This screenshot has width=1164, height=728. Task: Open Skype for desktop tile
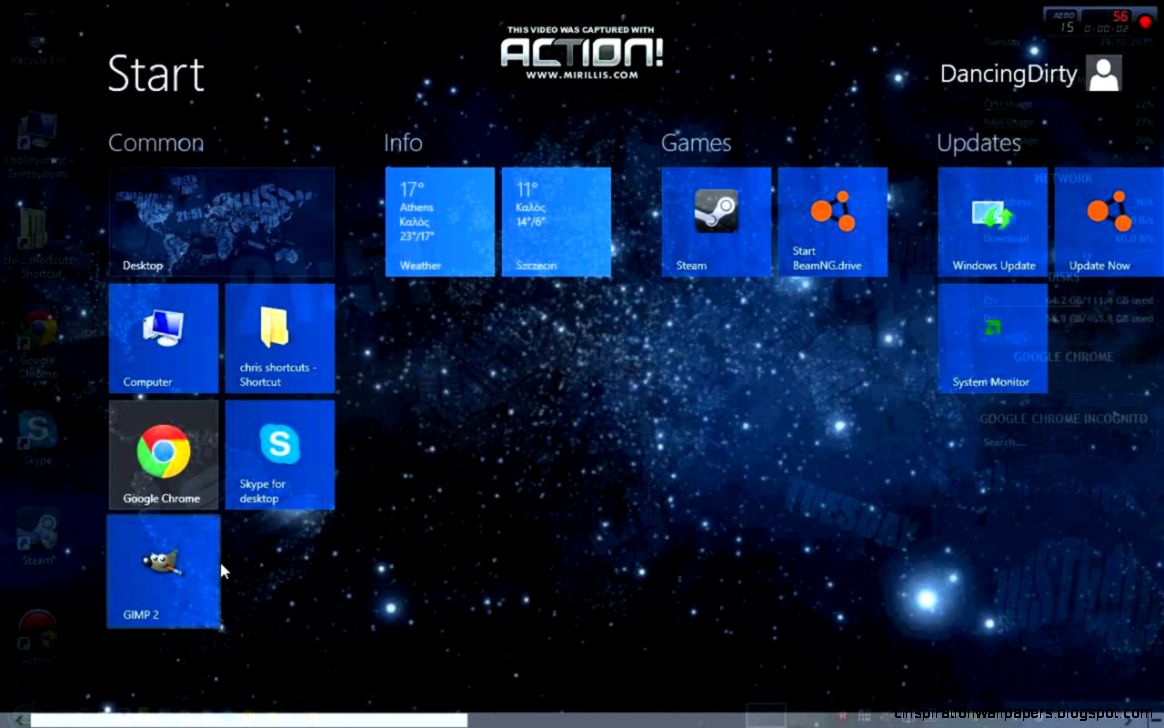(280, 455)
